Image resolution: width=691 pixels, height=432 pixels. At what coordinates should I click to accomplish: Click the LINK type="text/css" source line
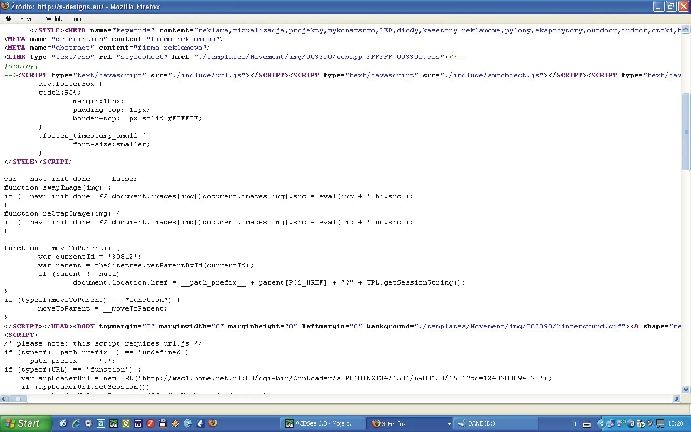point(230,56)
